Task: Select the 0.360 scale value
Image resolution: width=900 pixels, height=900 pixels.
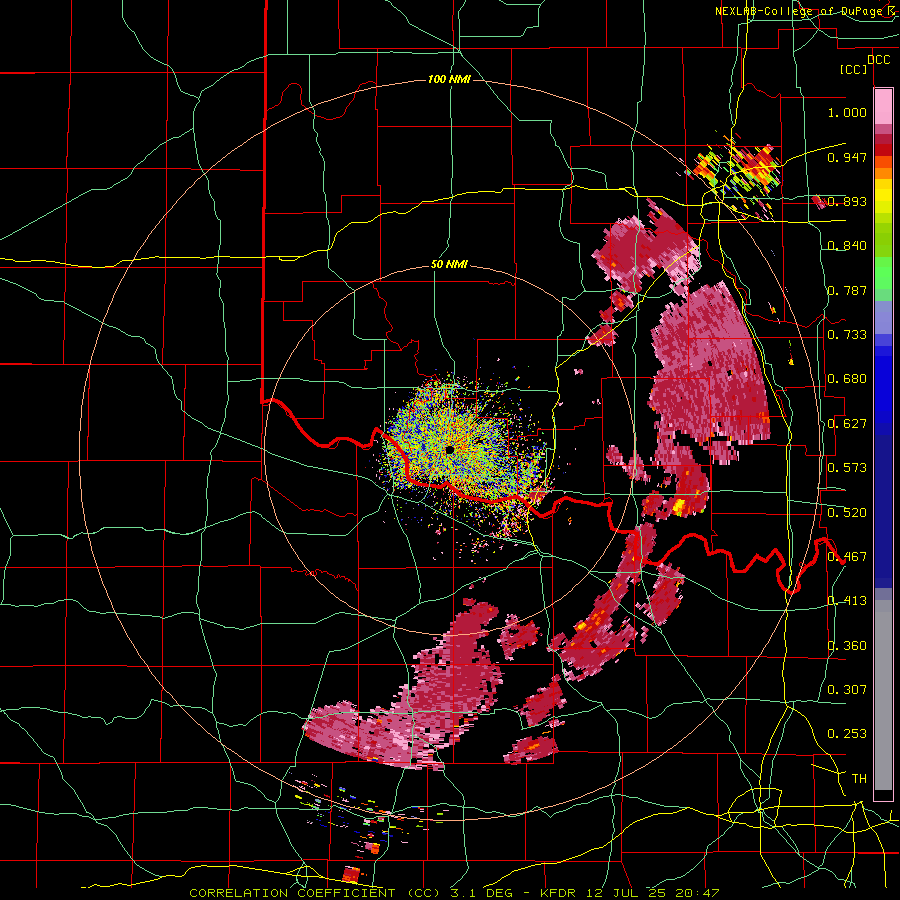Action: pos(847,646)
